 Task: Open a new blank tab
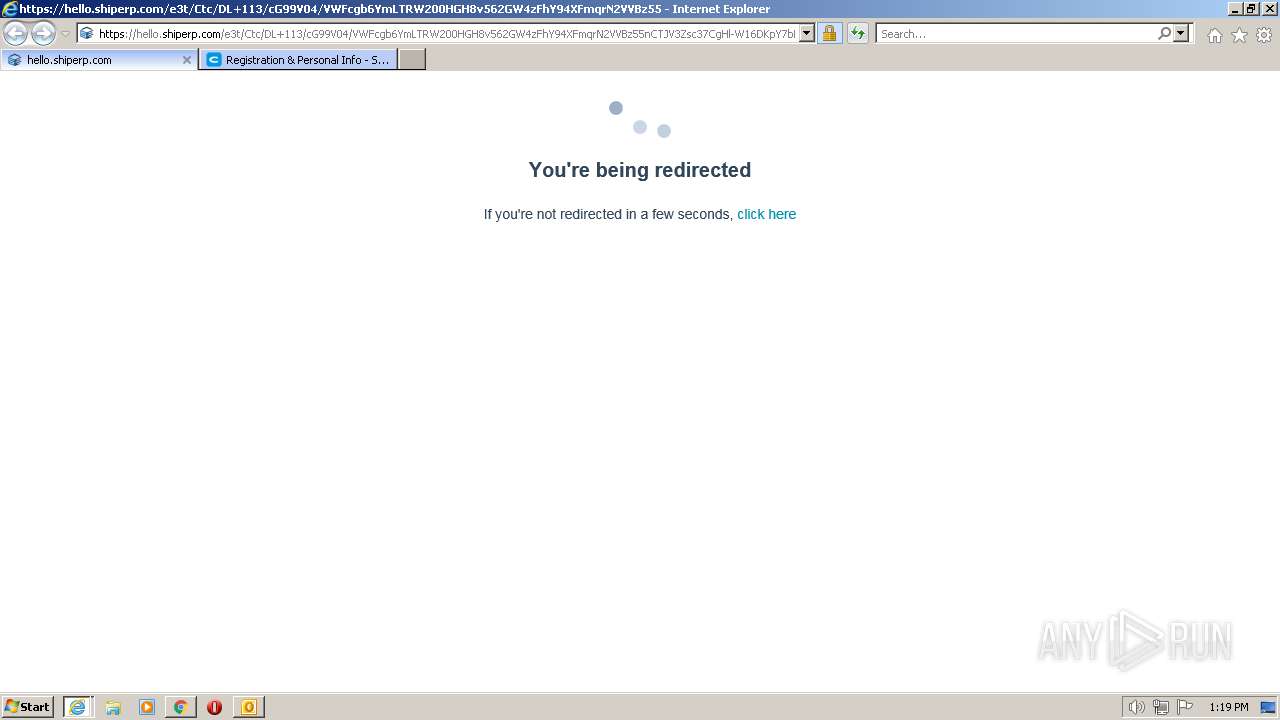[x=412, y=60]
